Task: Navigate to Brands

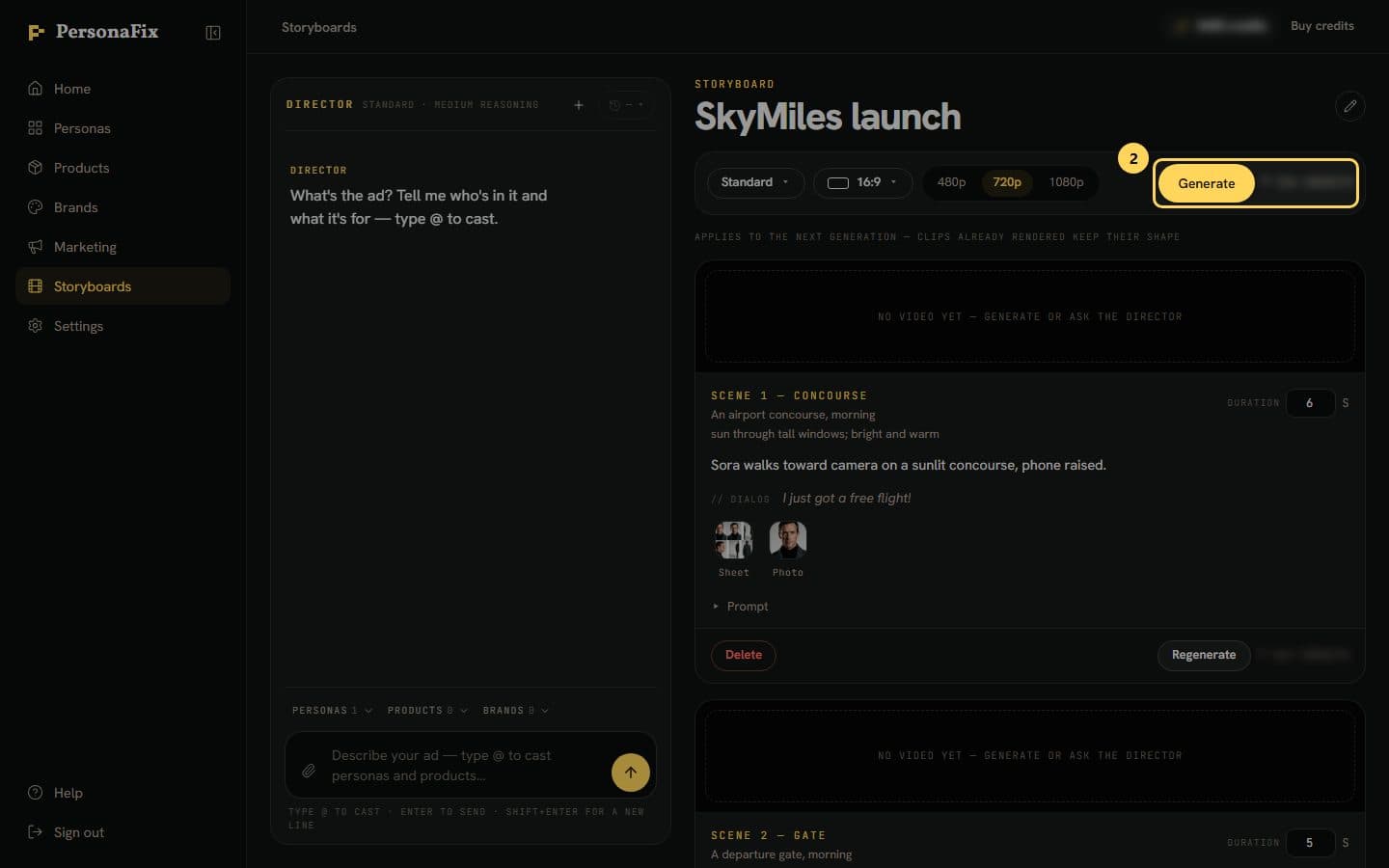Action: (123, 207)
